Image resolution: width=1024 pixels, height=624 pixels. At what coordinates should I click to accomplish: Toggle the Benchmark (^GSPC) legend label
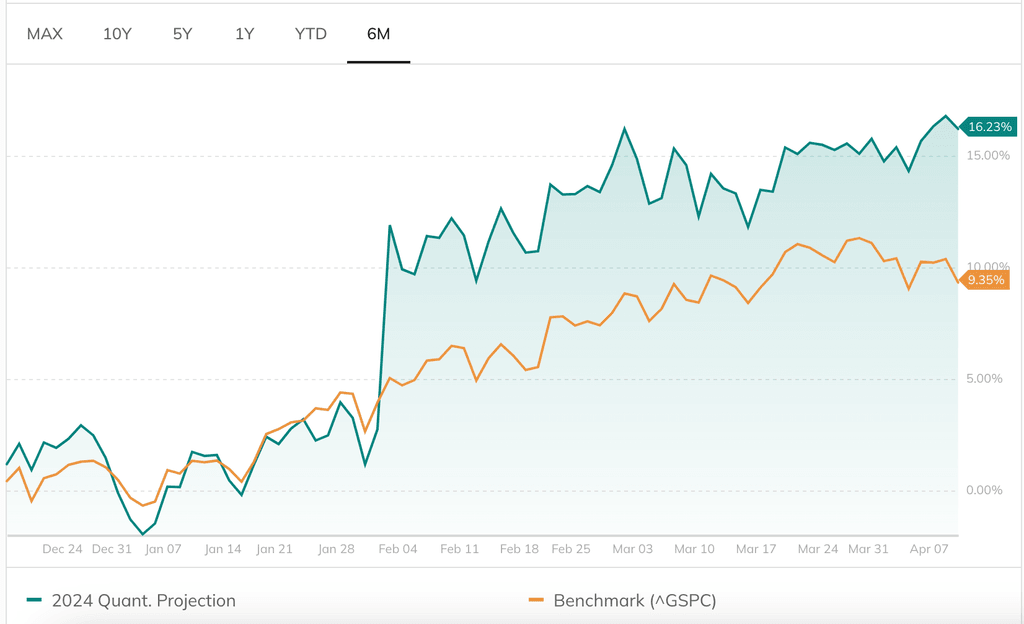635,601
